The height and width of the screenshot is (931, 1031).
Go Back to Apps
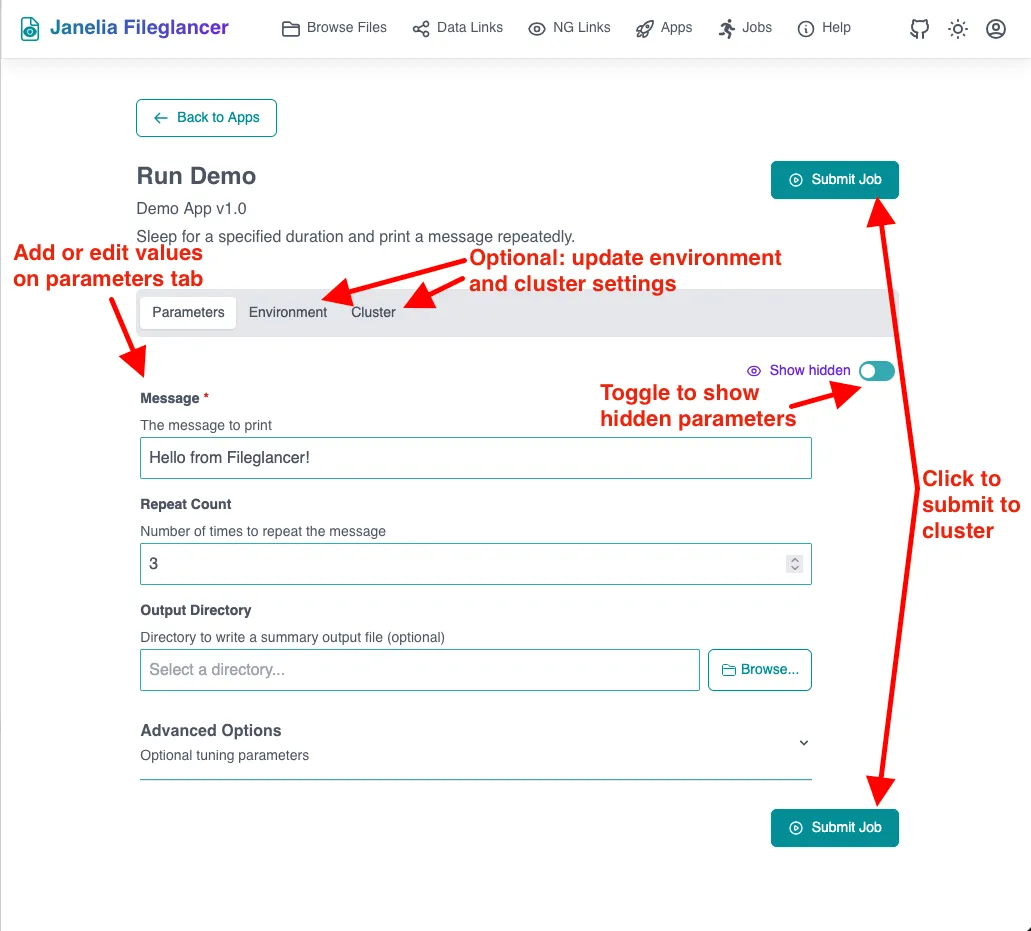[206, 118]
